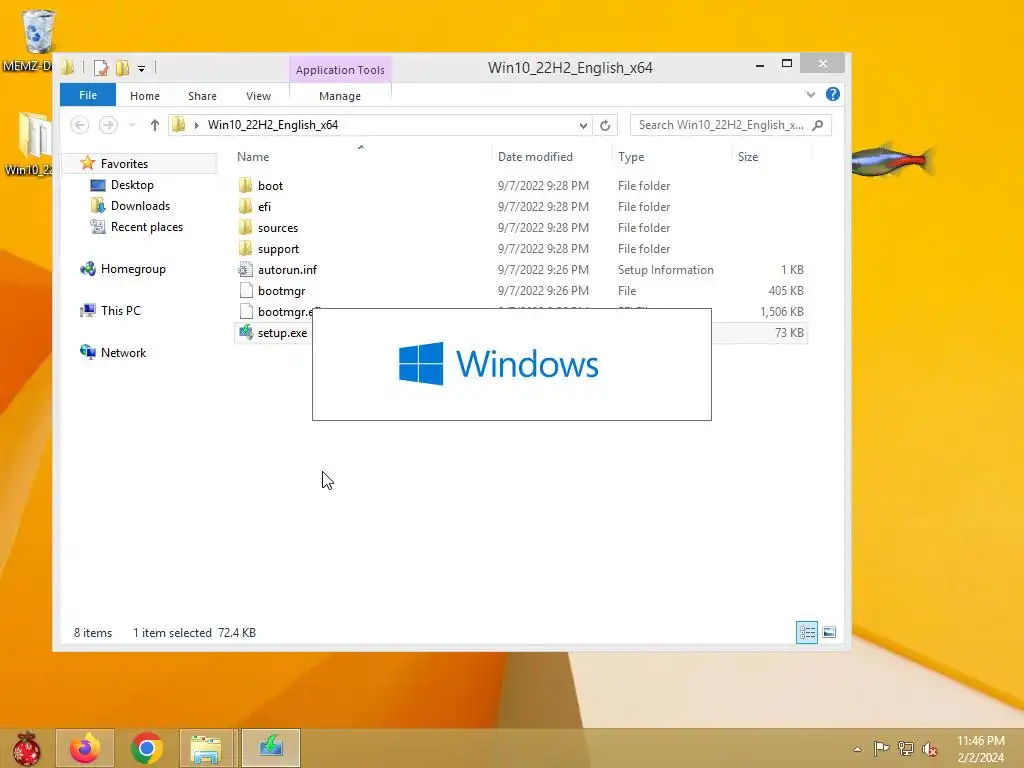Go forward with the Forward arrow
1024x768 pixels.
pos(108,125)
